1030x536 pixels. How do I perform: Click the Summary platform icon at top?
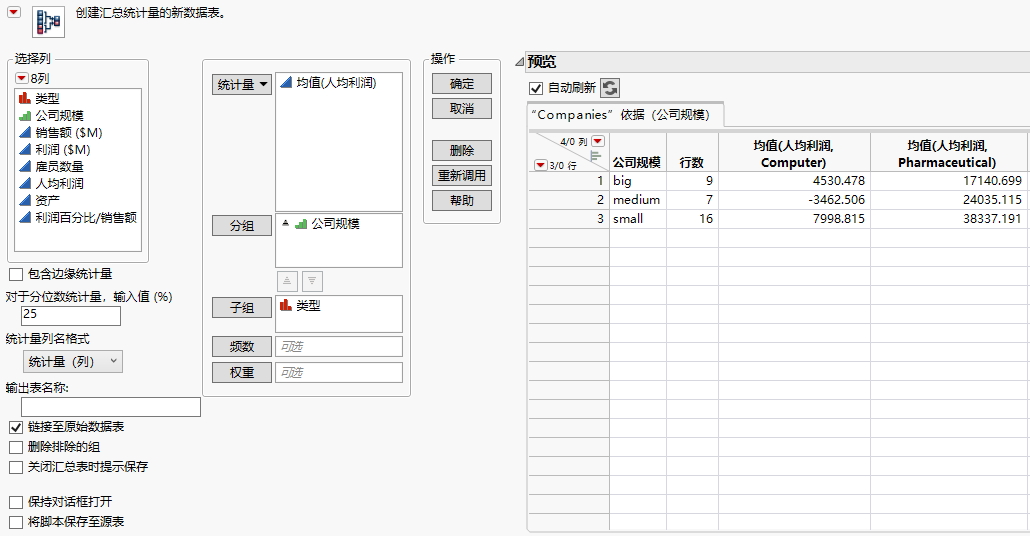coord(49,21)
